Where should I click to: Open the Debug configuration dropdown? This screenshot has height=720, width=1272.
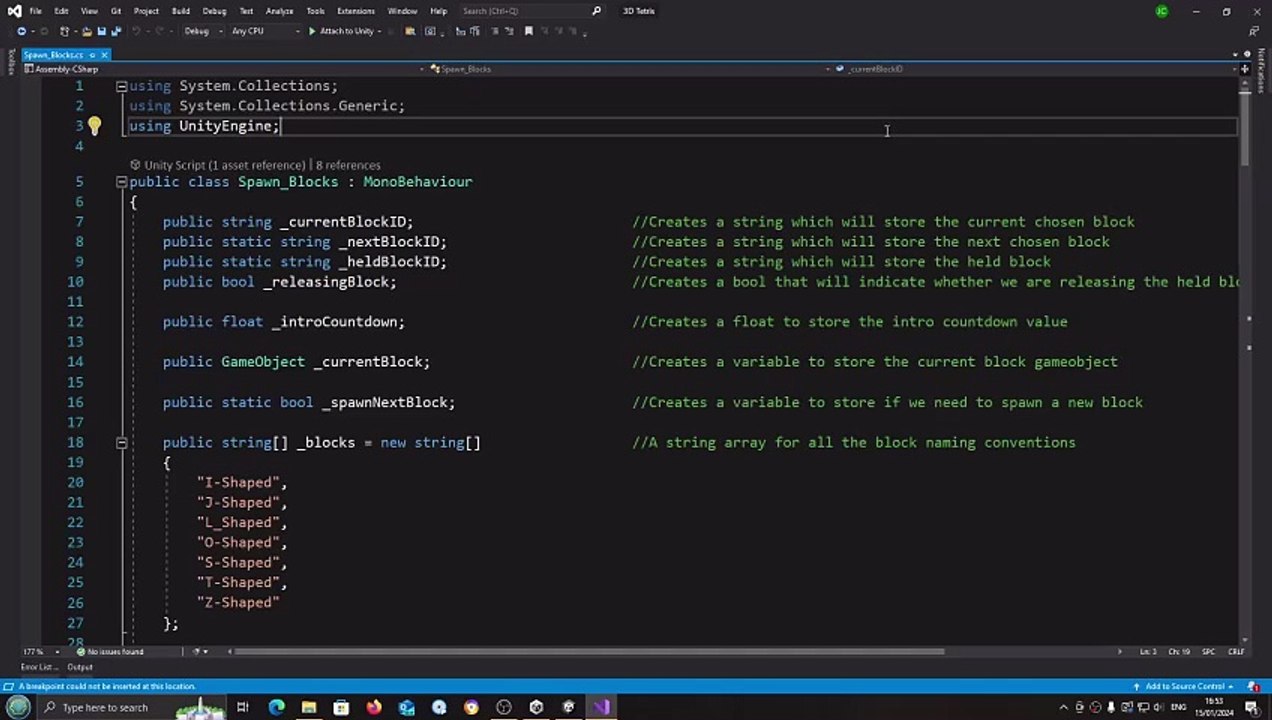[200, 31]
